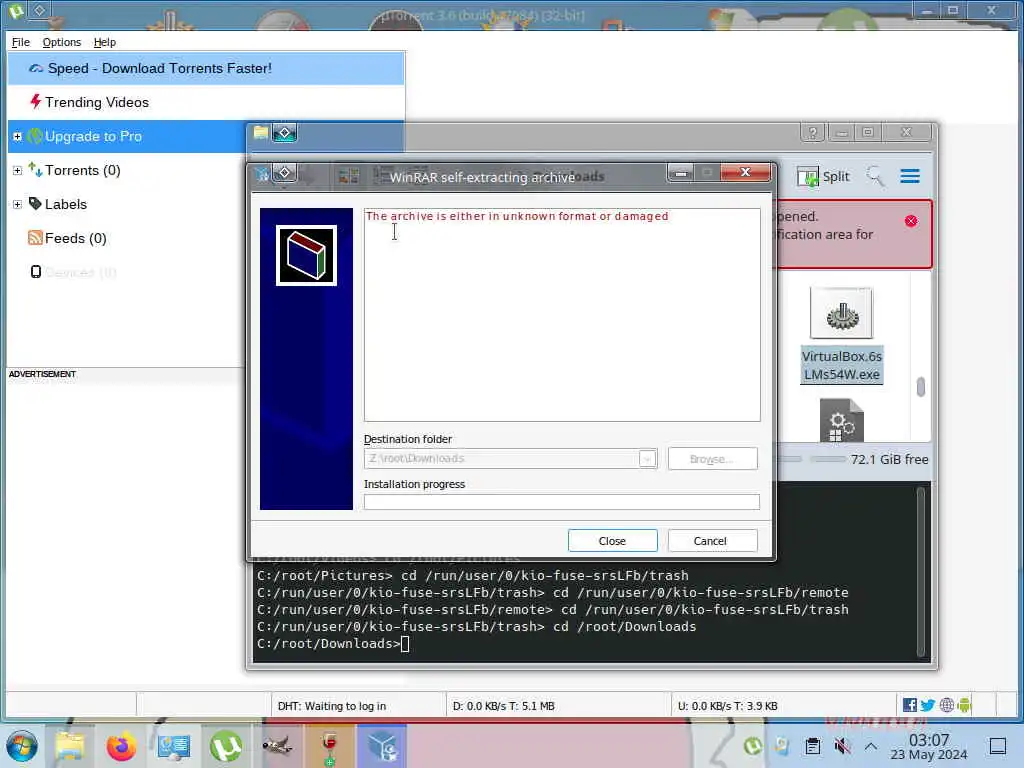Click the muted volume tray icon
Viewport: 1024px width, 768px height.
842,746
